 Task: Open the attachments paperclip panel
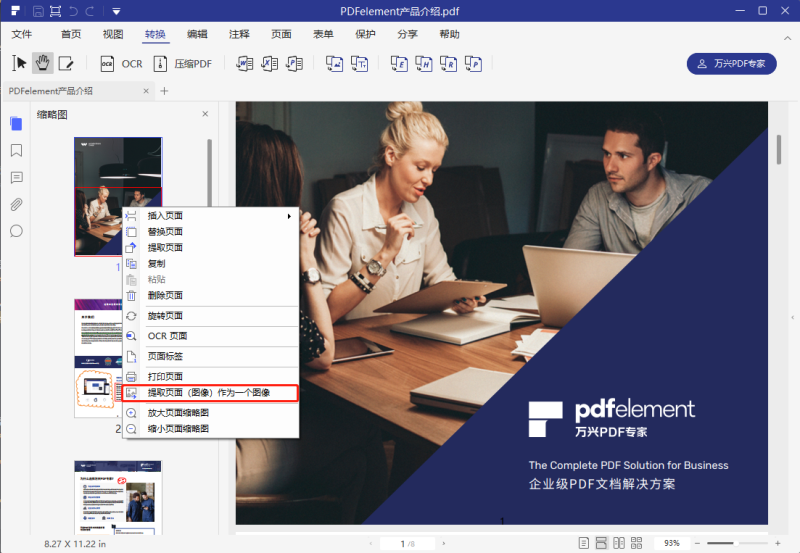[16, 205]
